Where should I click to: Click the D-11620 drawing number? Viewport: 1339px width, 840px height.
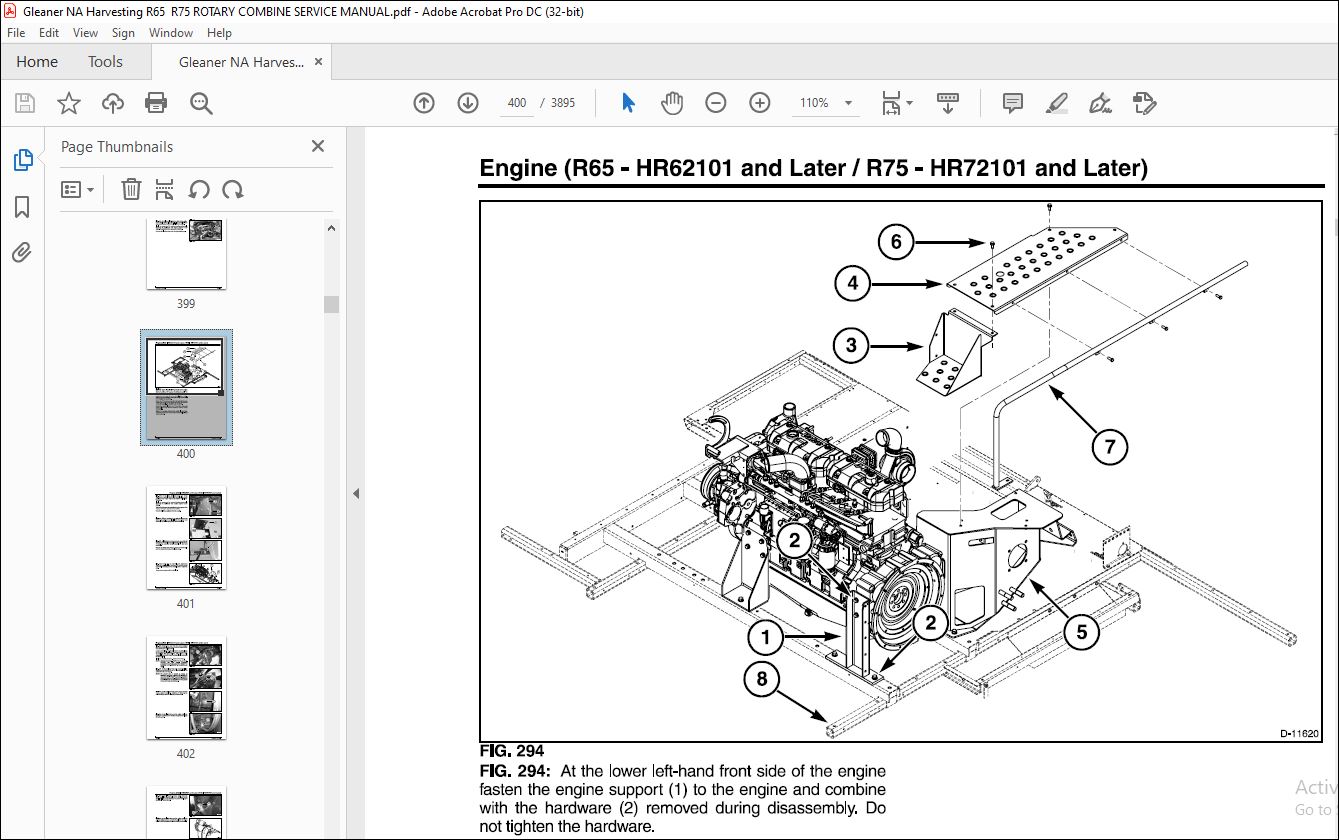[x=1300, y=733]
